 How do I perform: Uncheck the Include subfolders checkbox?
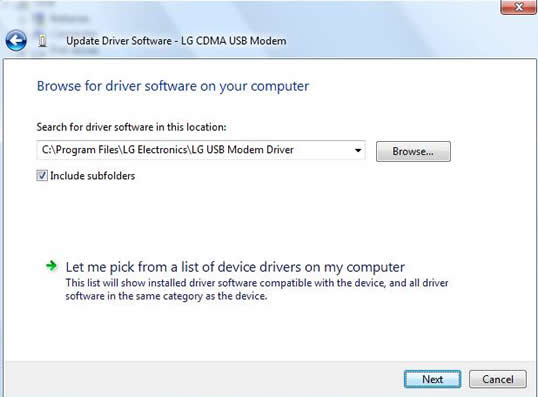pyautogui.click(x=42, y=176)
